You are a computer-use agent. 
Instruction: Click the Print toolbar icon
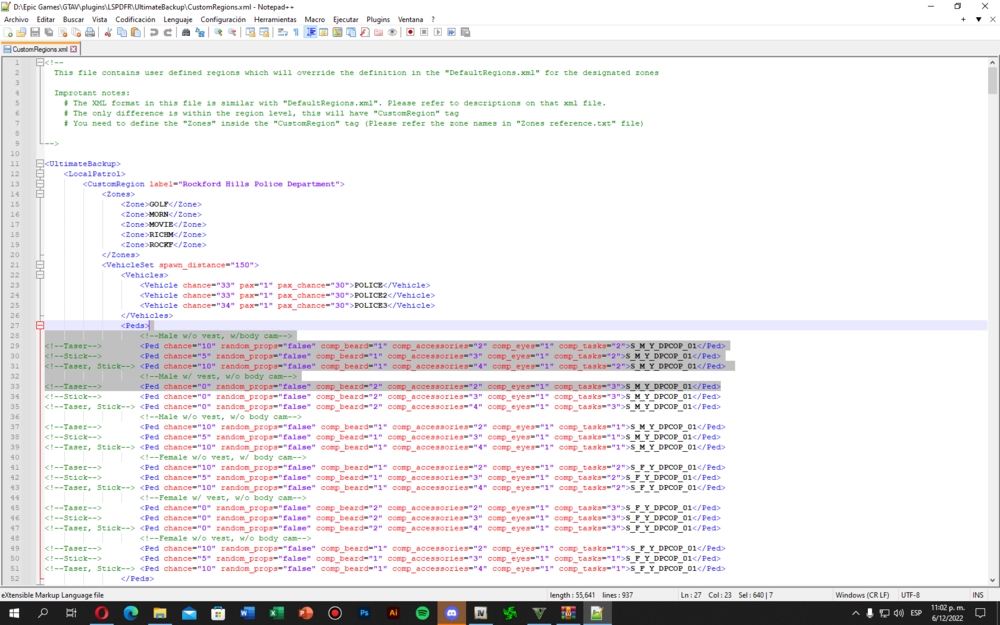90,32
